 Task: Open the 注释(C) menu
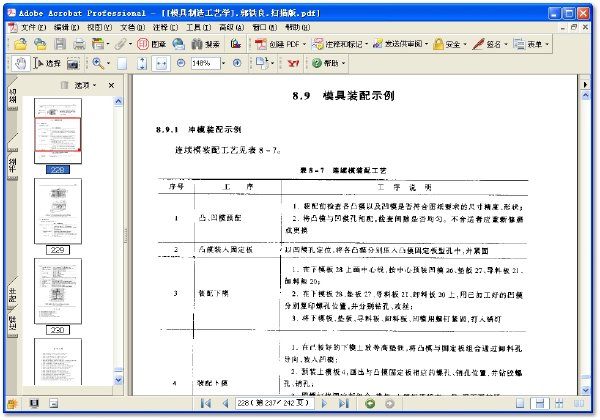(165, 27)
